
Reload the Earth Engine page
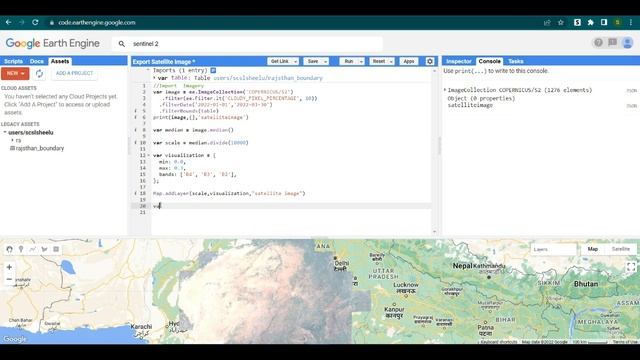tap(35, 22)
